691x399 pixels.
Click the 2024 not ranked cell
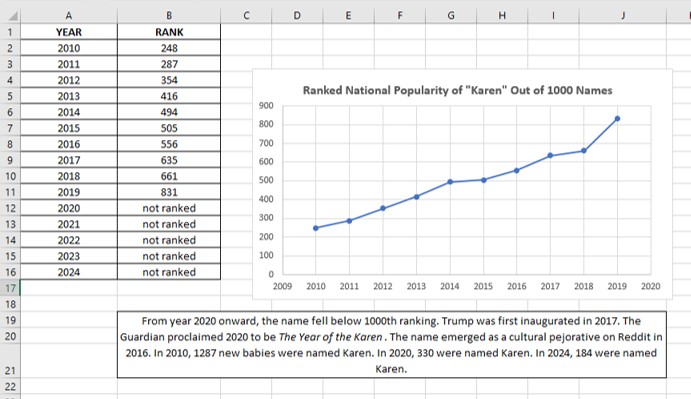click(169, 272)
